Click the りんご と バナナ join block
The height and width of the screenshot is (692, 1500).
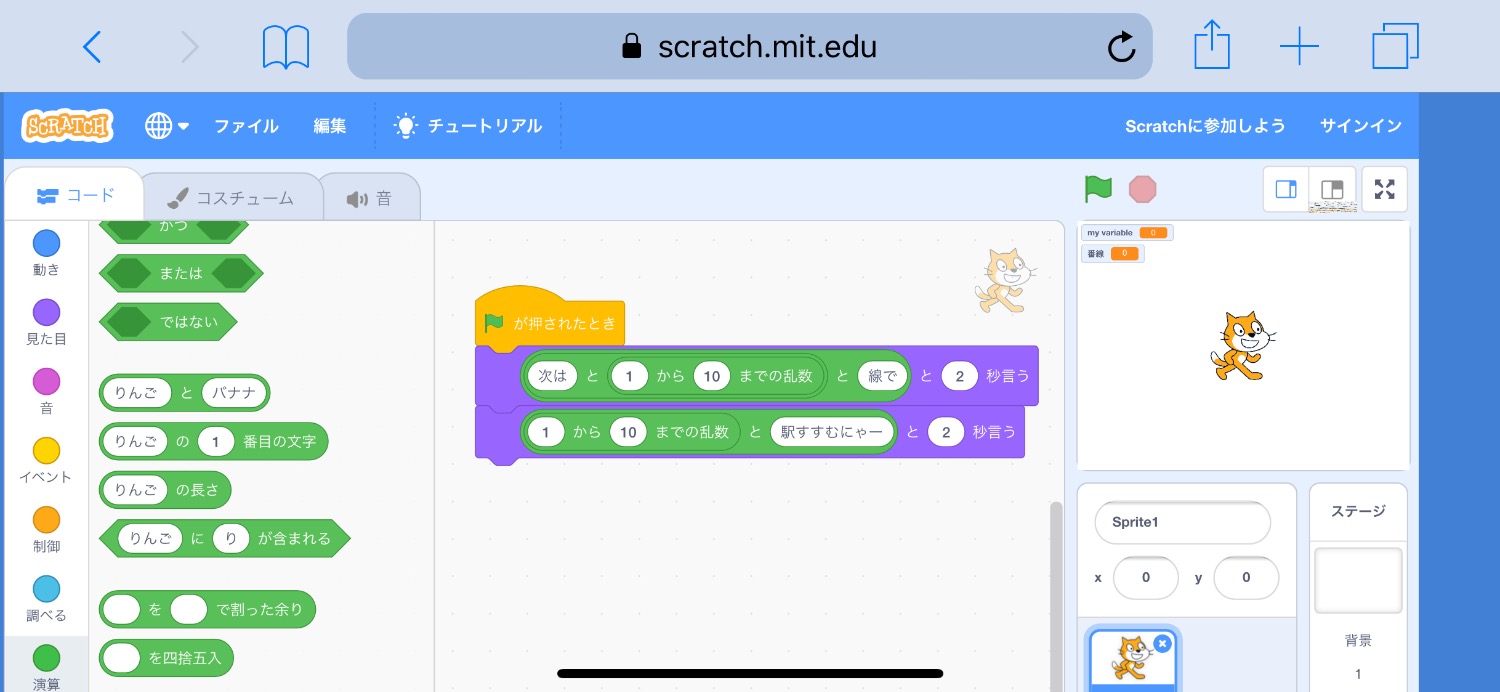click(184, 392)
